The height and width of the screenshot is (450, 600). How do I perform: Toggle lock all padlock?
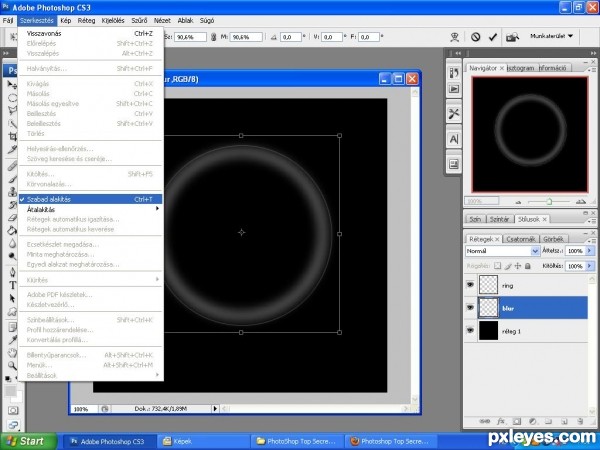528,266
